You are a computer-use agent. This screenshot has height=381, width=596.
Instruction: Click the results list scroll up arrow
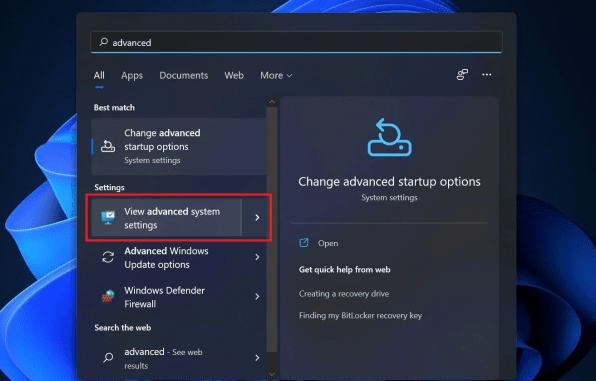coord(272,102)
